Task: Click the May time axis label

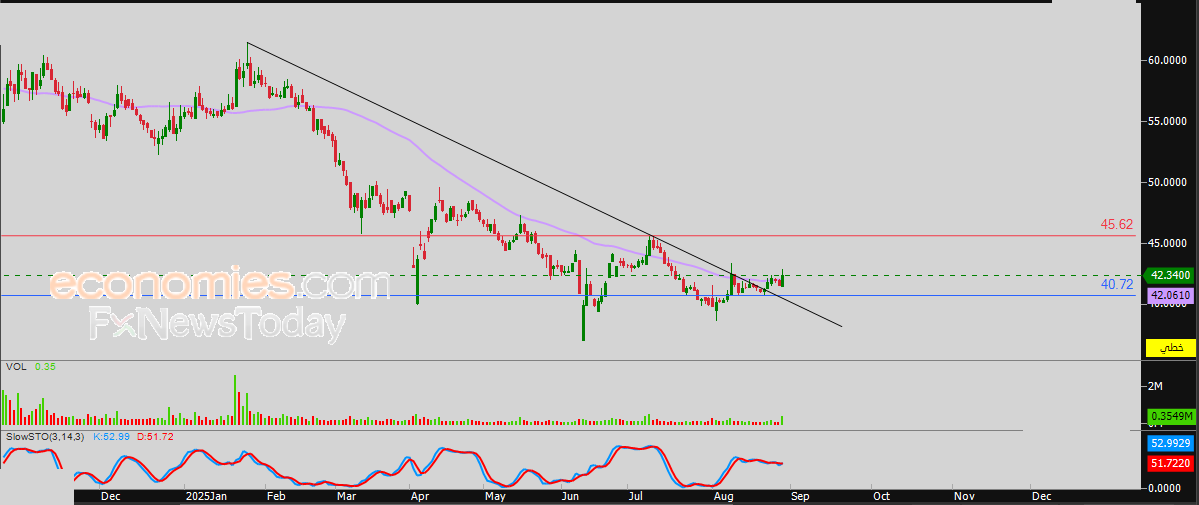Action: click(x=496, y=497)
